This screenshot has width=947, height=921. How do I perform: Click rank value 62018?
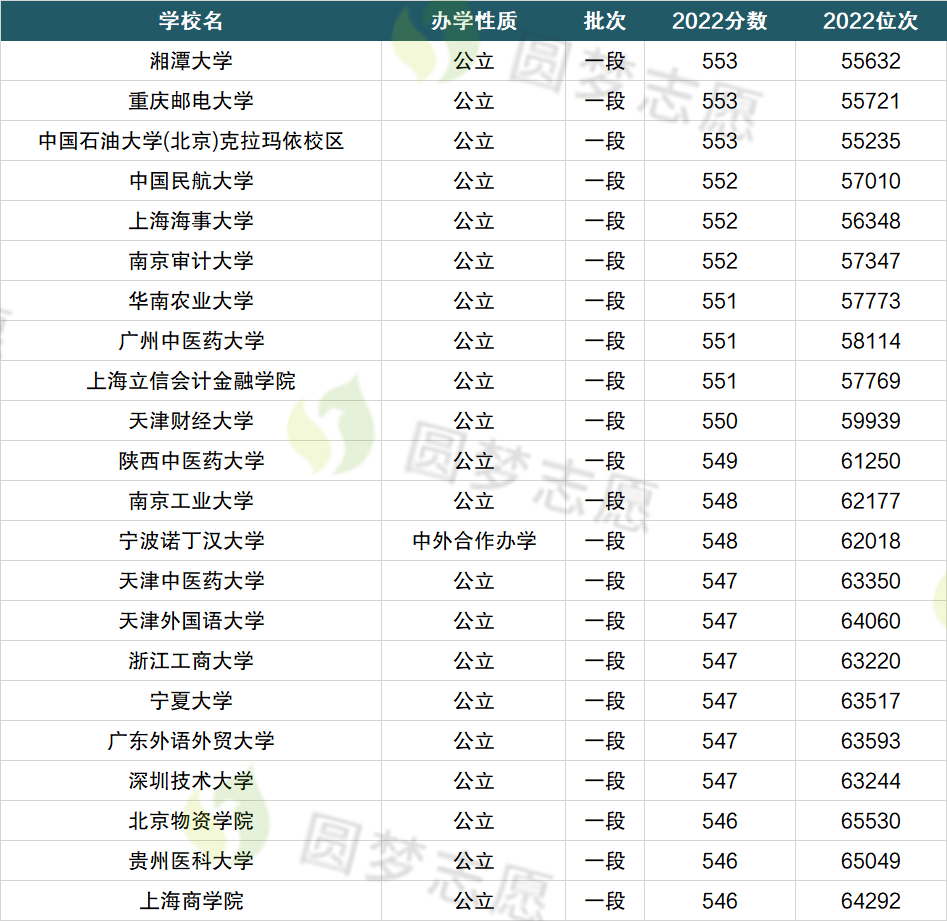point(870,541)
